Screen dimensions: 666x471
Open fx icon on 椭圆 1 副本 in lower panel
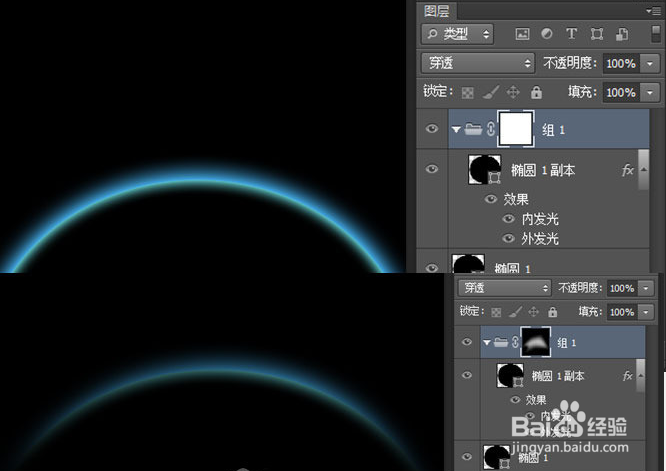(x=627, y=376)
